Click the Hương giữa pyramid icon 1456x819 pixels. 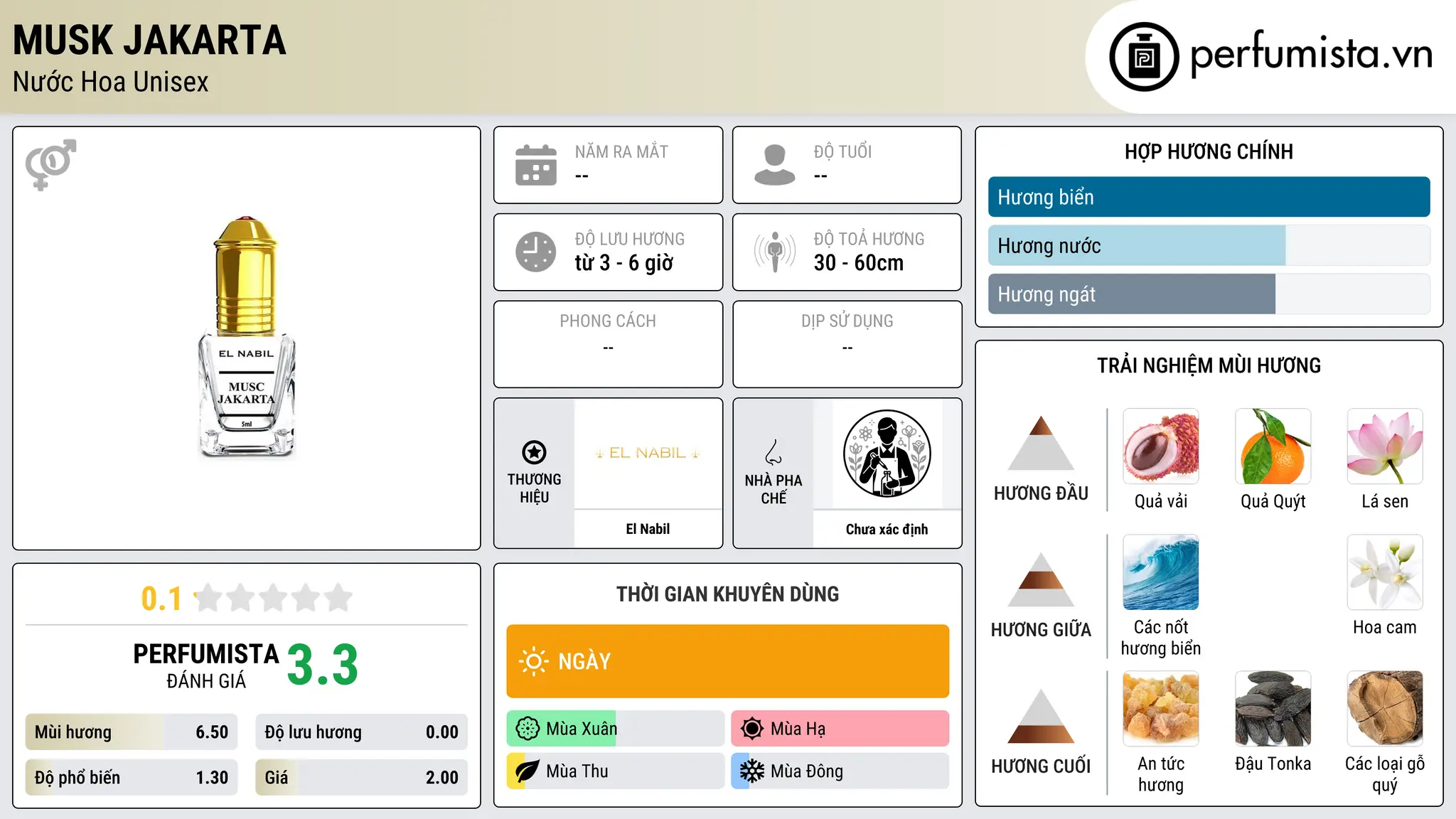pyautogui.click(x=1041, y=579)
